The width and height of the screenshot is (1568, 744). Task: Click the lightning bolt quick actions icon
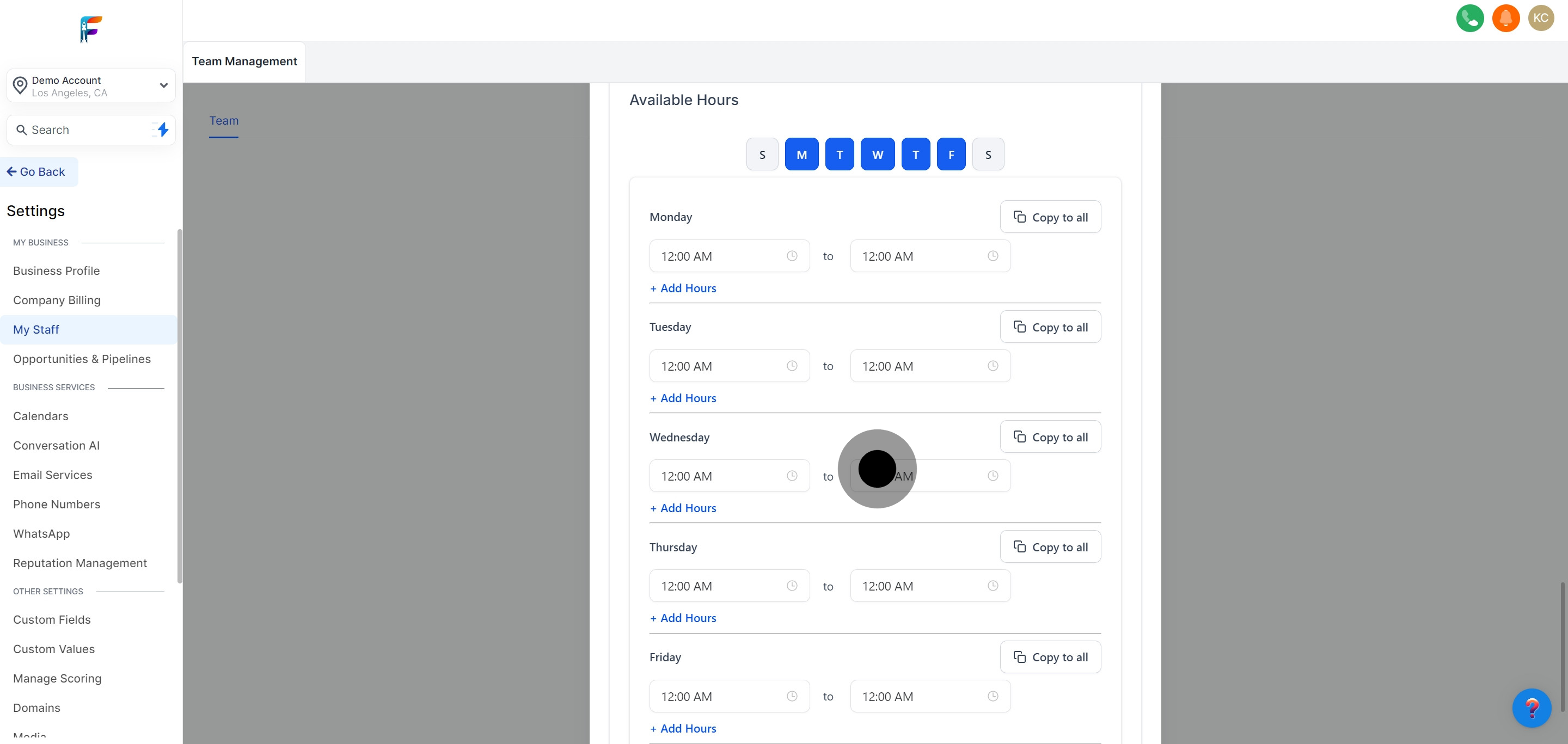point(163,130)
